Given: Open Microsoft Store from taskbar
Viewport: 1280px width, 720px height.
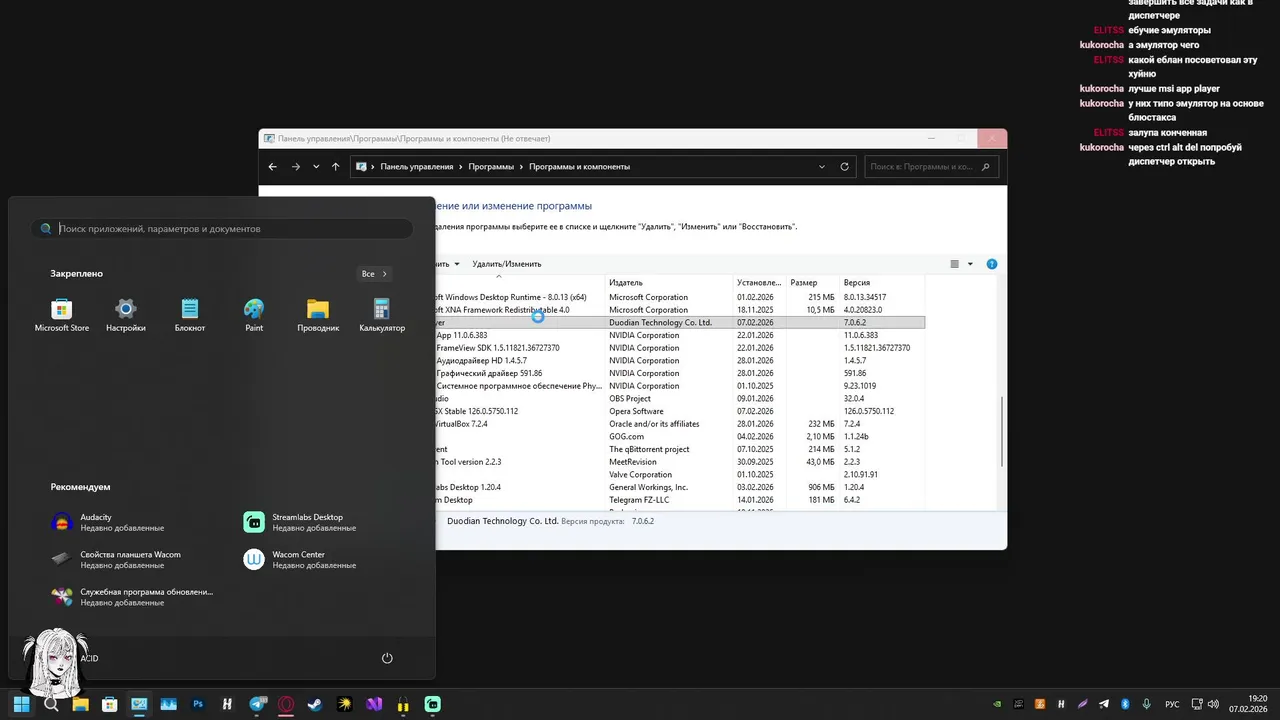Looking at the screenshot, I should [110, 704].
